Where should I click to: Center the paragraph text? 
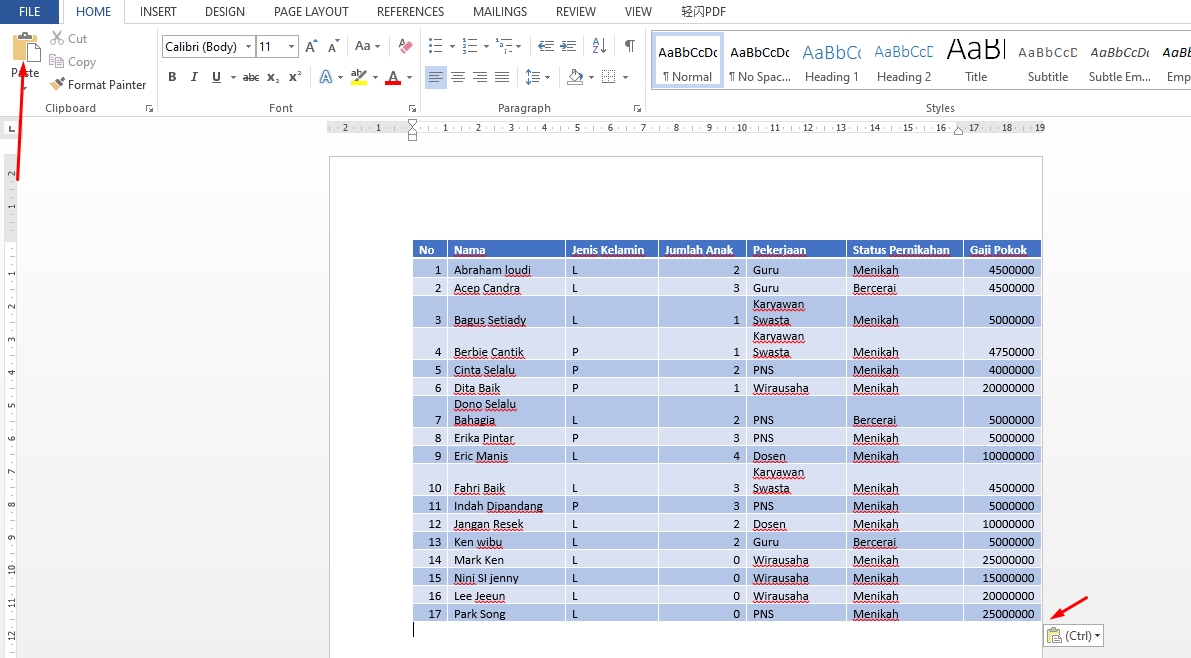coord(458,77)
